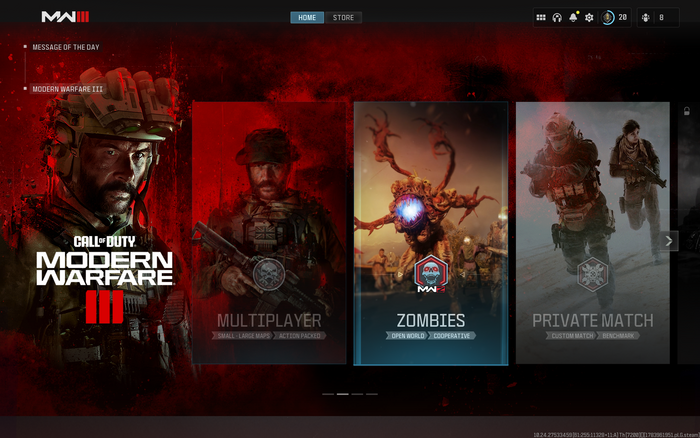Go to fourth carousel page indicator
Image resolution: width=700 pixels, height=438 pixels.
pyautogui.click(x=372, y=394)
